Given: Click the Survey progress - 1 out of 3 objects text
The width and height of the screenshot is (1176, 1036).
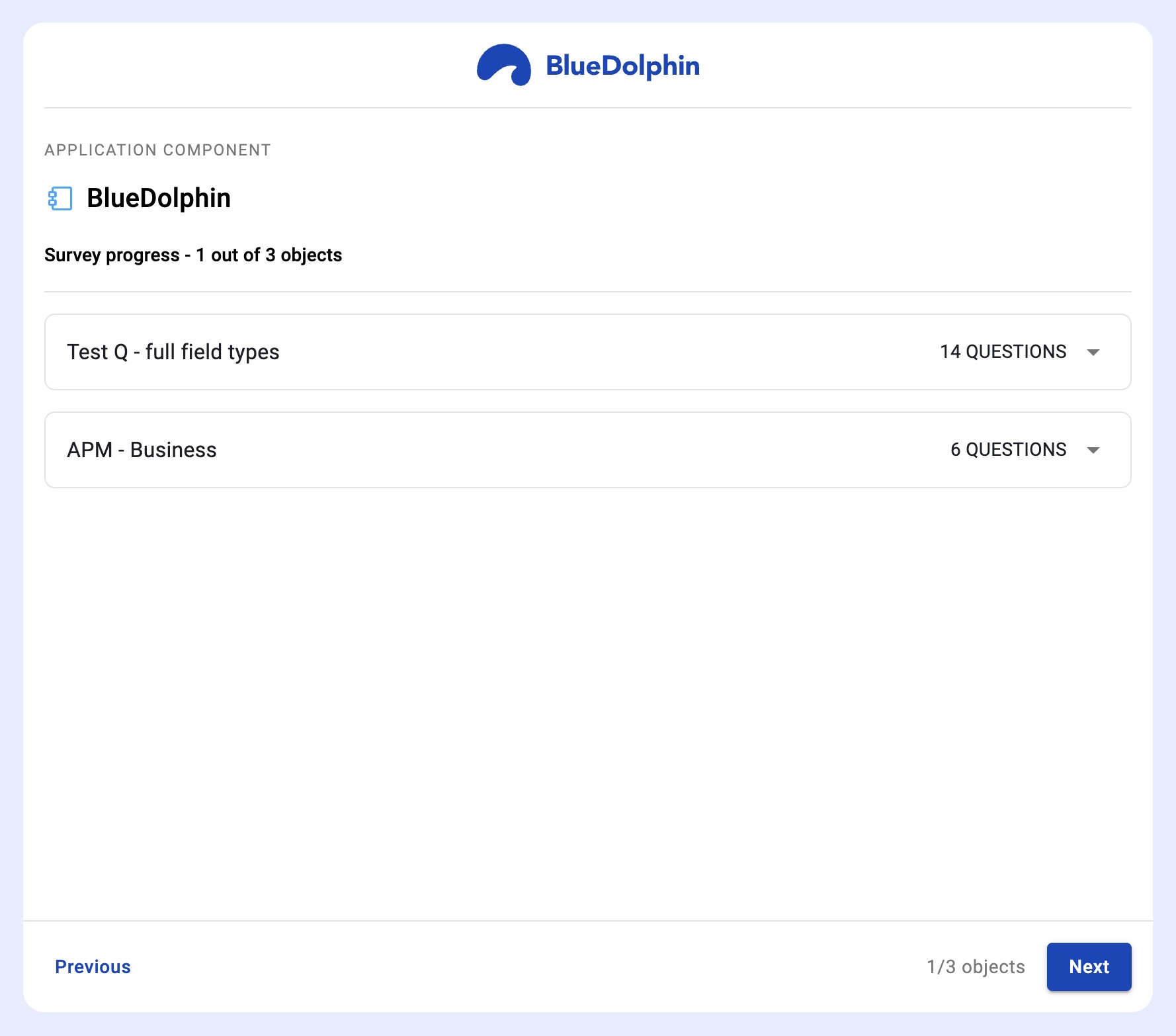Looking at the screenshot, I should tap(193, 255).
